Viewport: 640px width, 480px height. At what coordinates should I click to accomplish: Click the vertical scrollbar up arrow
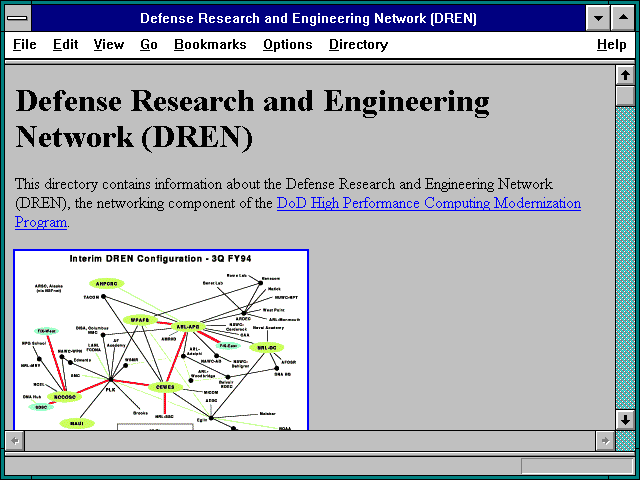pos(625,75)
